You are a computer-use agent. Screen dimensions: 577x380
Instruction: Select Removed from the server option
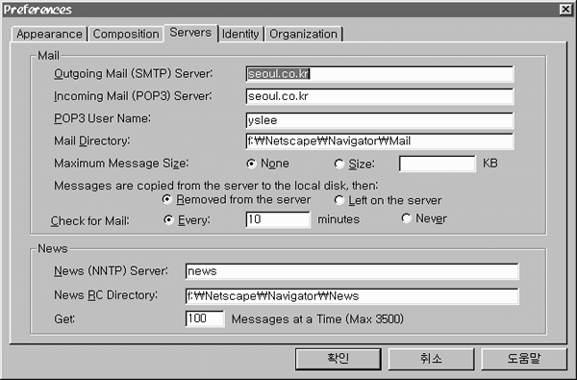point(167,199)
